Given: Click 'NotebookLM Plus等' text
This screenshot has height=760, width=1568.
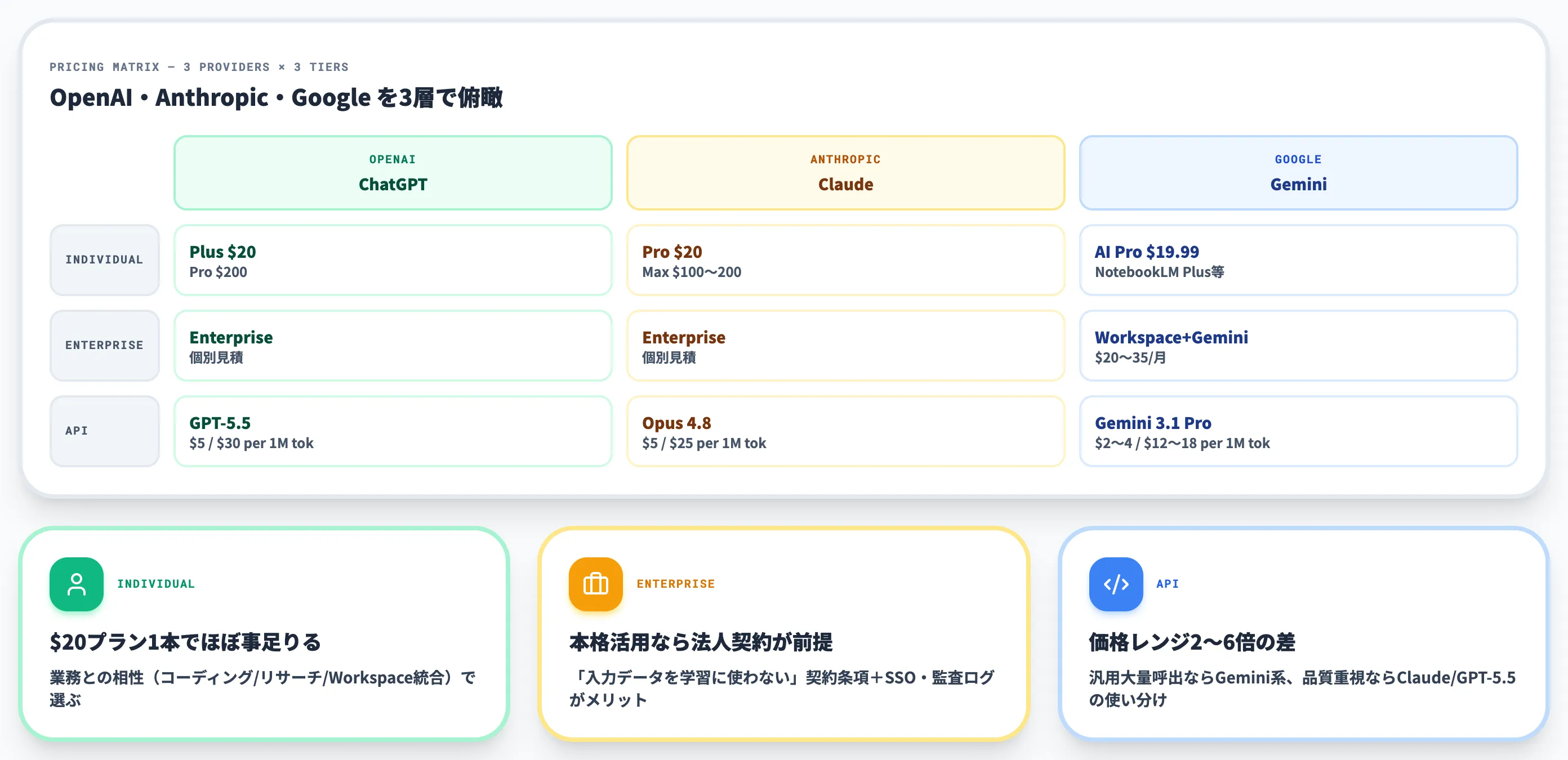Looking at the screenshot, I should tap(1159, 272).
